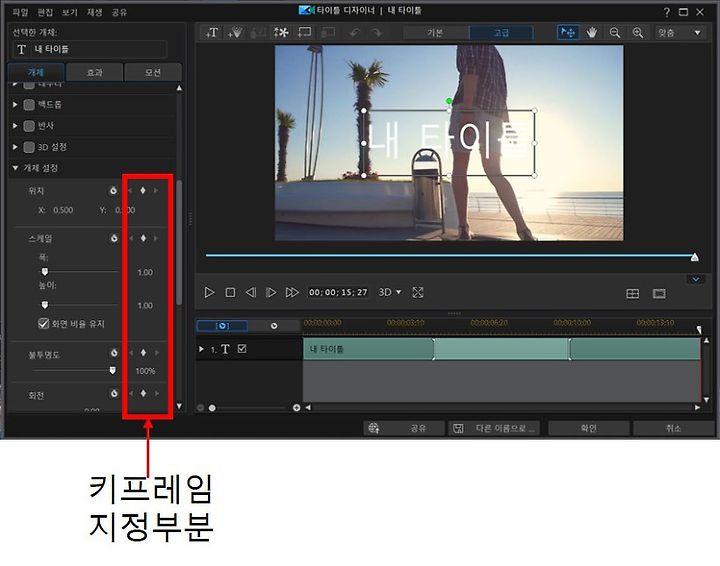Screen dimensions: 720x566
Task: Open the 파일 menu
Action: tap(20, 12)
